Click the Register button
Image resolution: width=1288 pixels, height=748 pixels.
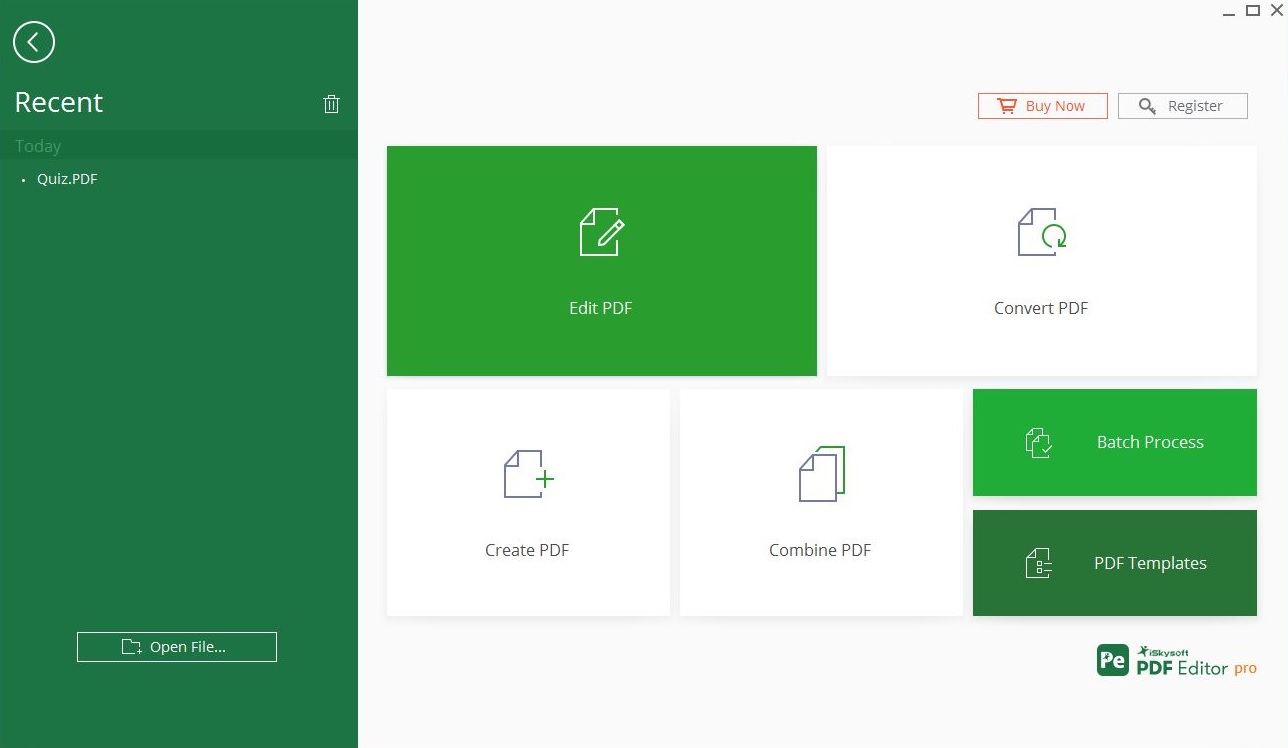(1183, 105)
